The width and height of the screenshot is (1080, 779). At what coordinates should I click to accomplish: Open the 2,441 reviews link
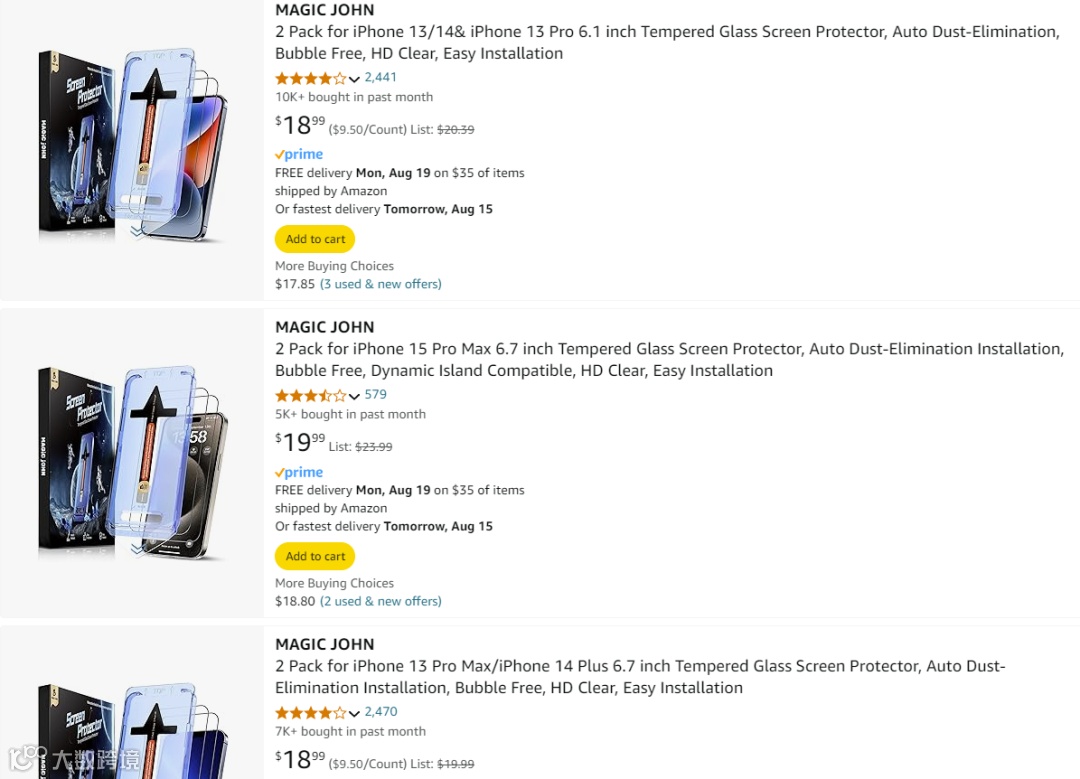click(x=381, y=77)
